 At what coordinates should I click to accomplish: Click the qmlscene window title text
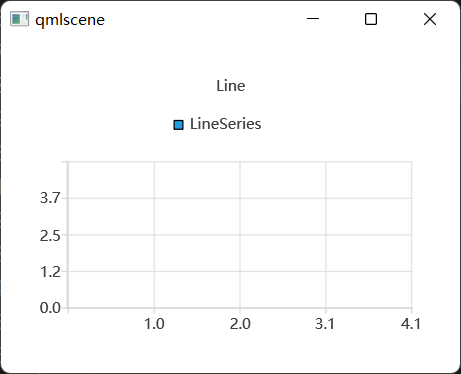[70, 20]
